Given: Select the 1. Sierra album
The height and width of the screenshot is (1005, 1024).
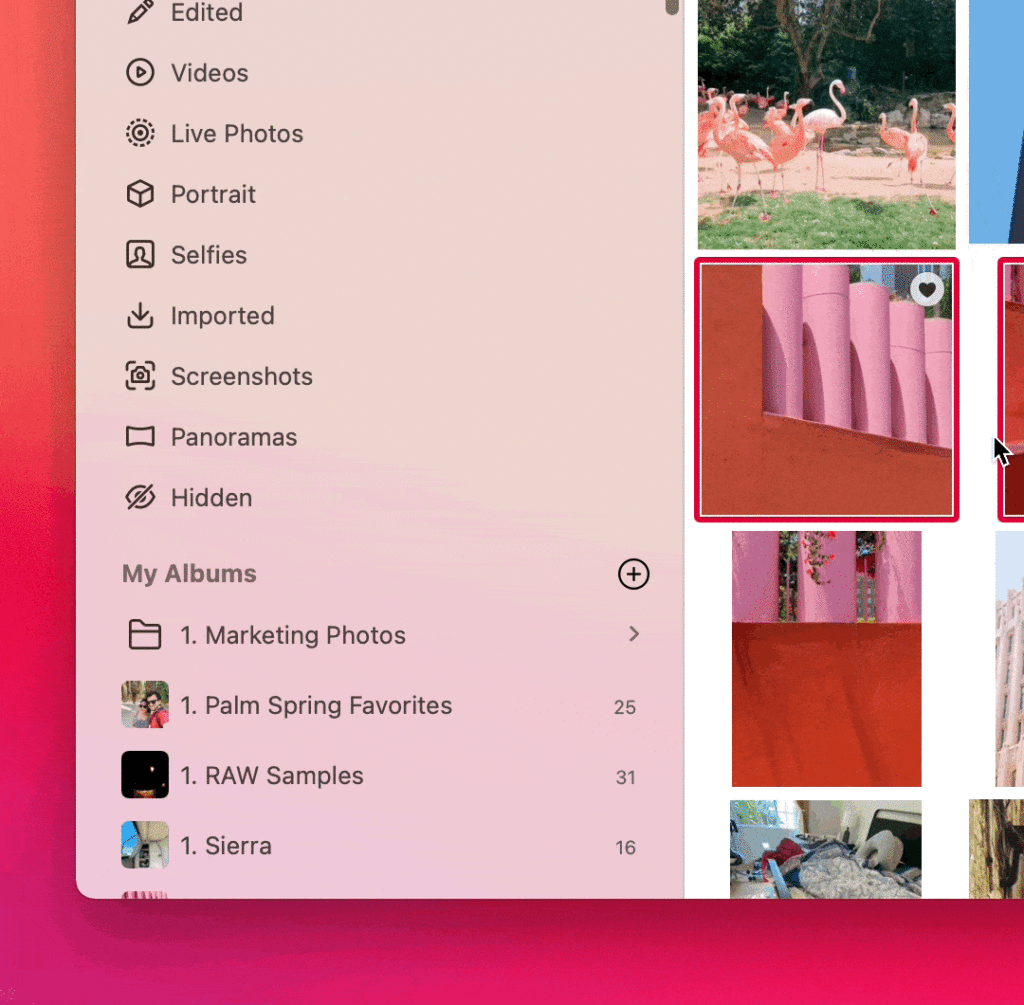Looking at the screenshot, I should (x=226, y=846).
